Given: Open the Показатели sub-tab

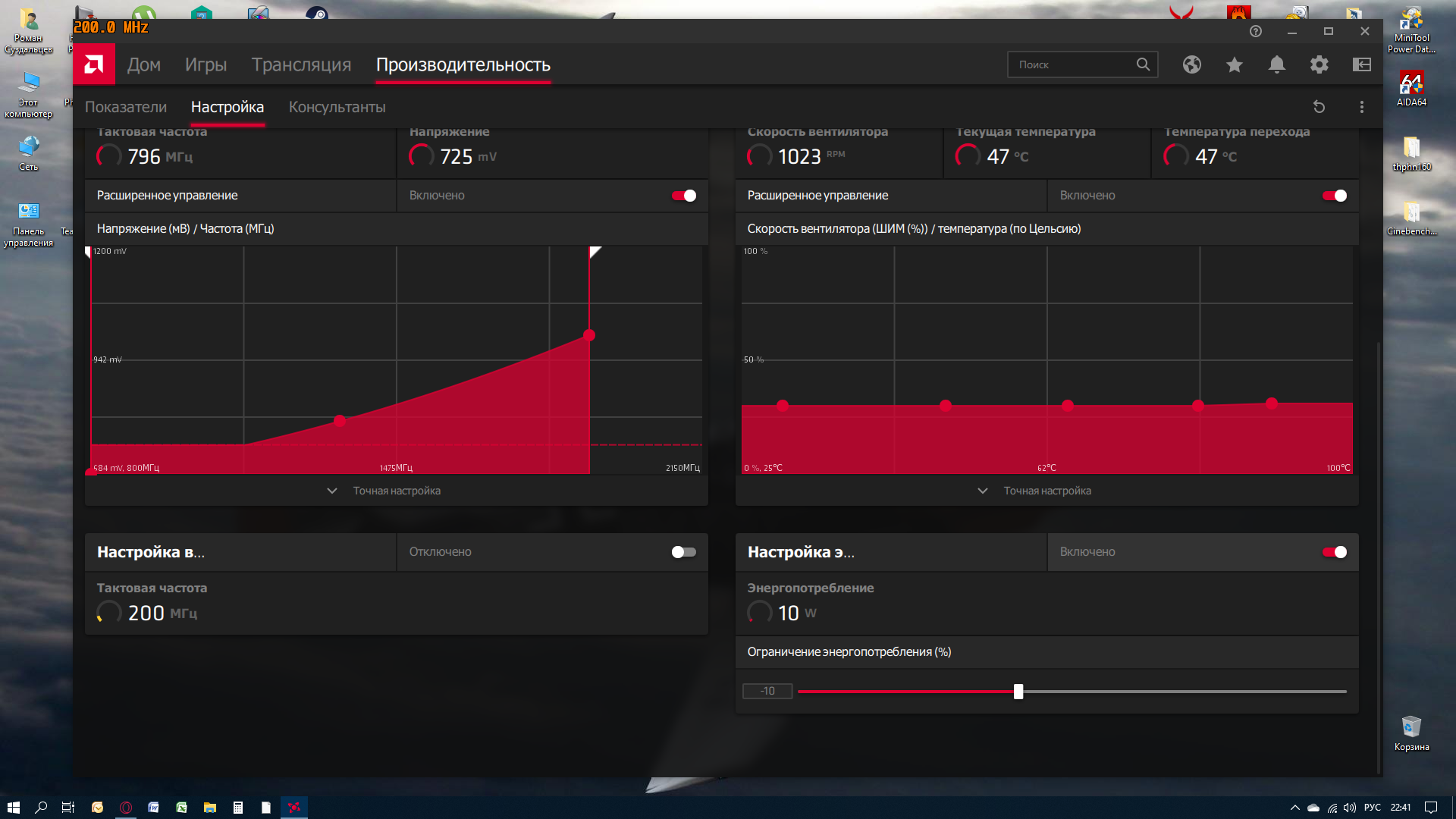Looking at the screenshot, I should pyautogui.click(x=126, y=107).
